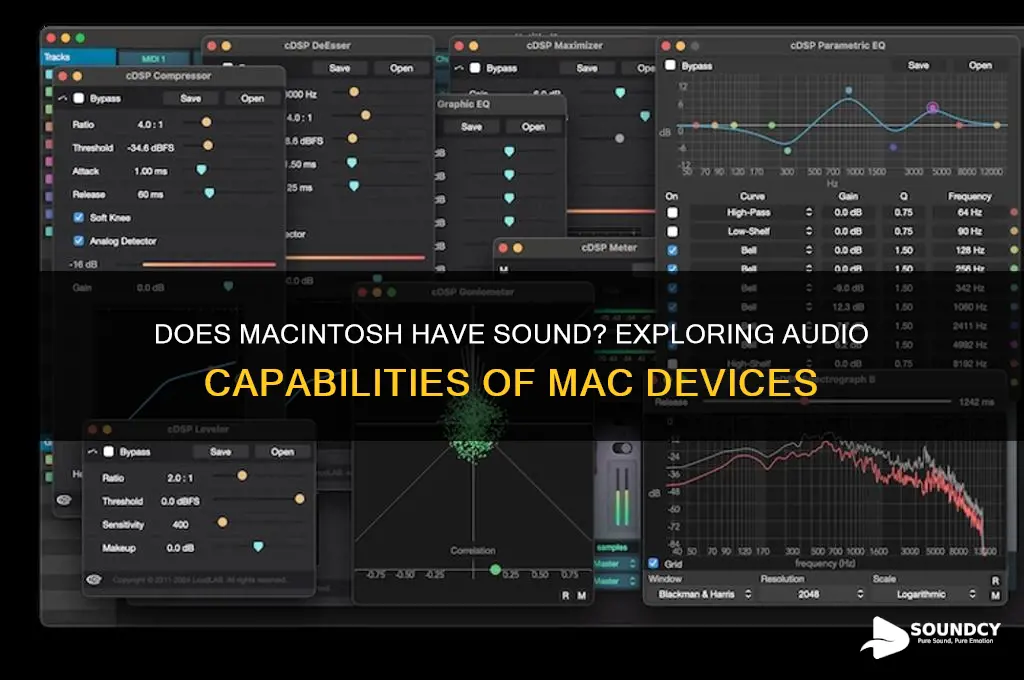This screenshot has height=680, width=1024.
Task: Click Save in cDSP Compressor
Action: point(191,98)
